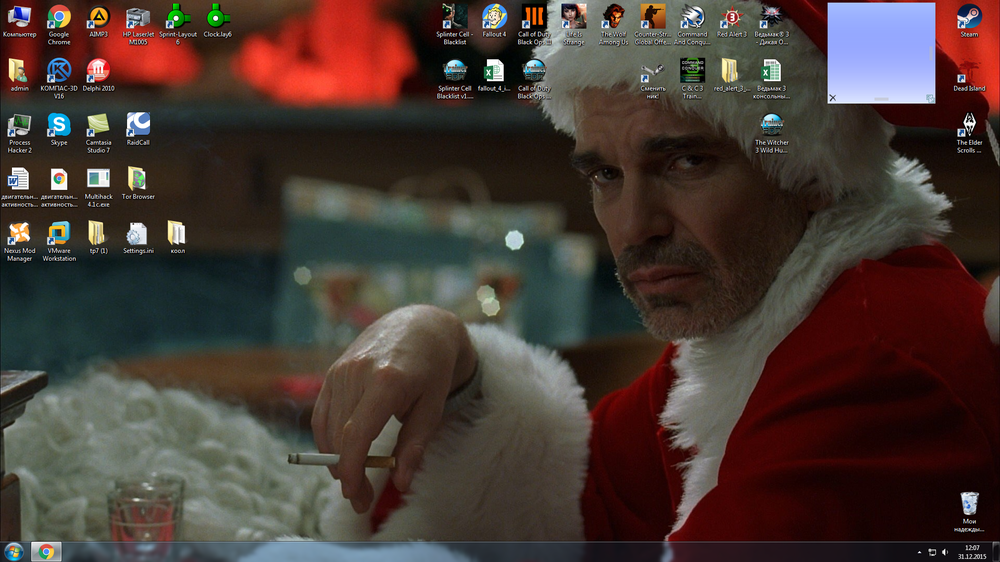Click the taskbar clock showing 12:07
This screenshot has width=1000, height=562.
972,552
